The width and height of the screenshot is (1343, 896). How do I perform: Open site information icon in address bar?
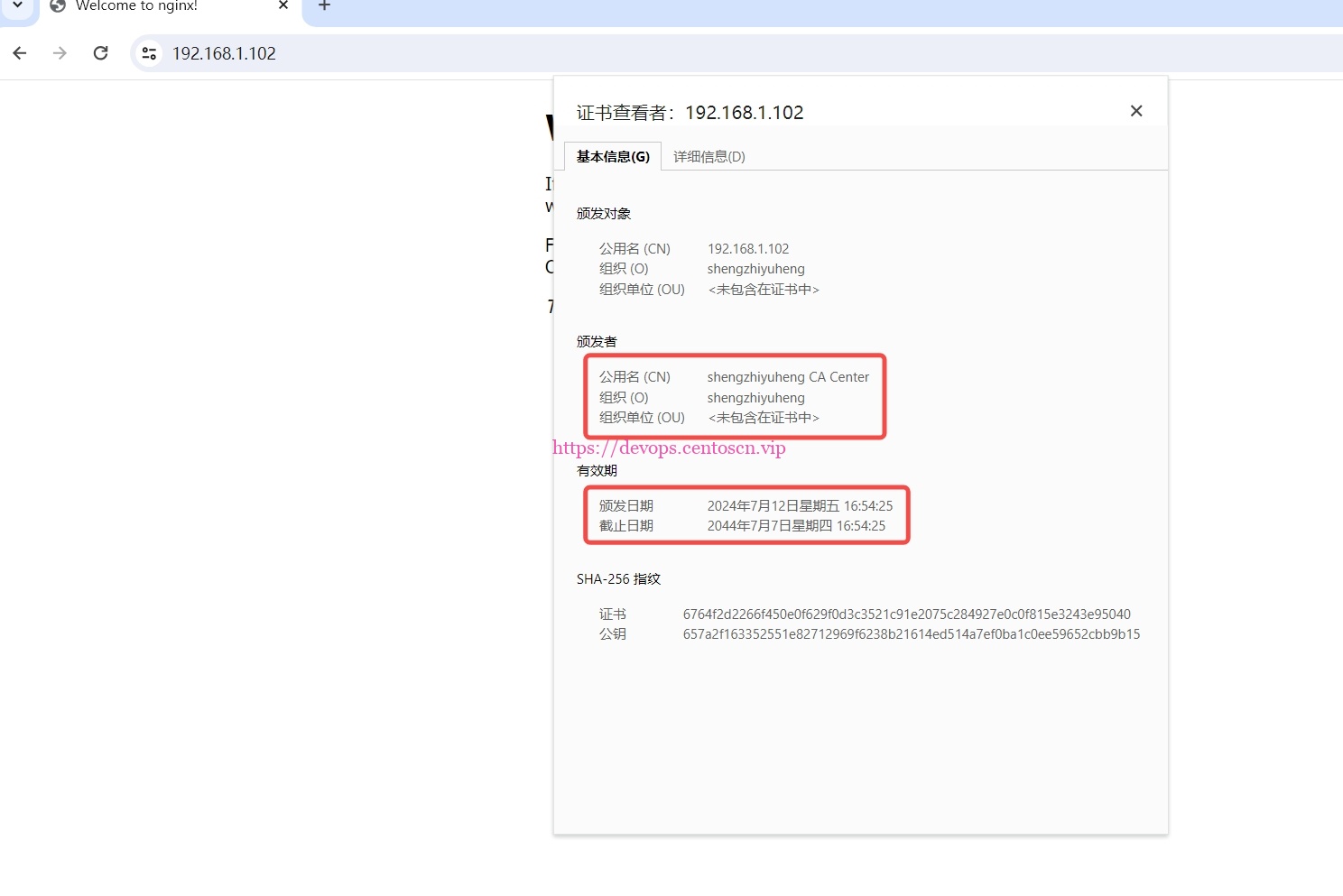(150, 53)
